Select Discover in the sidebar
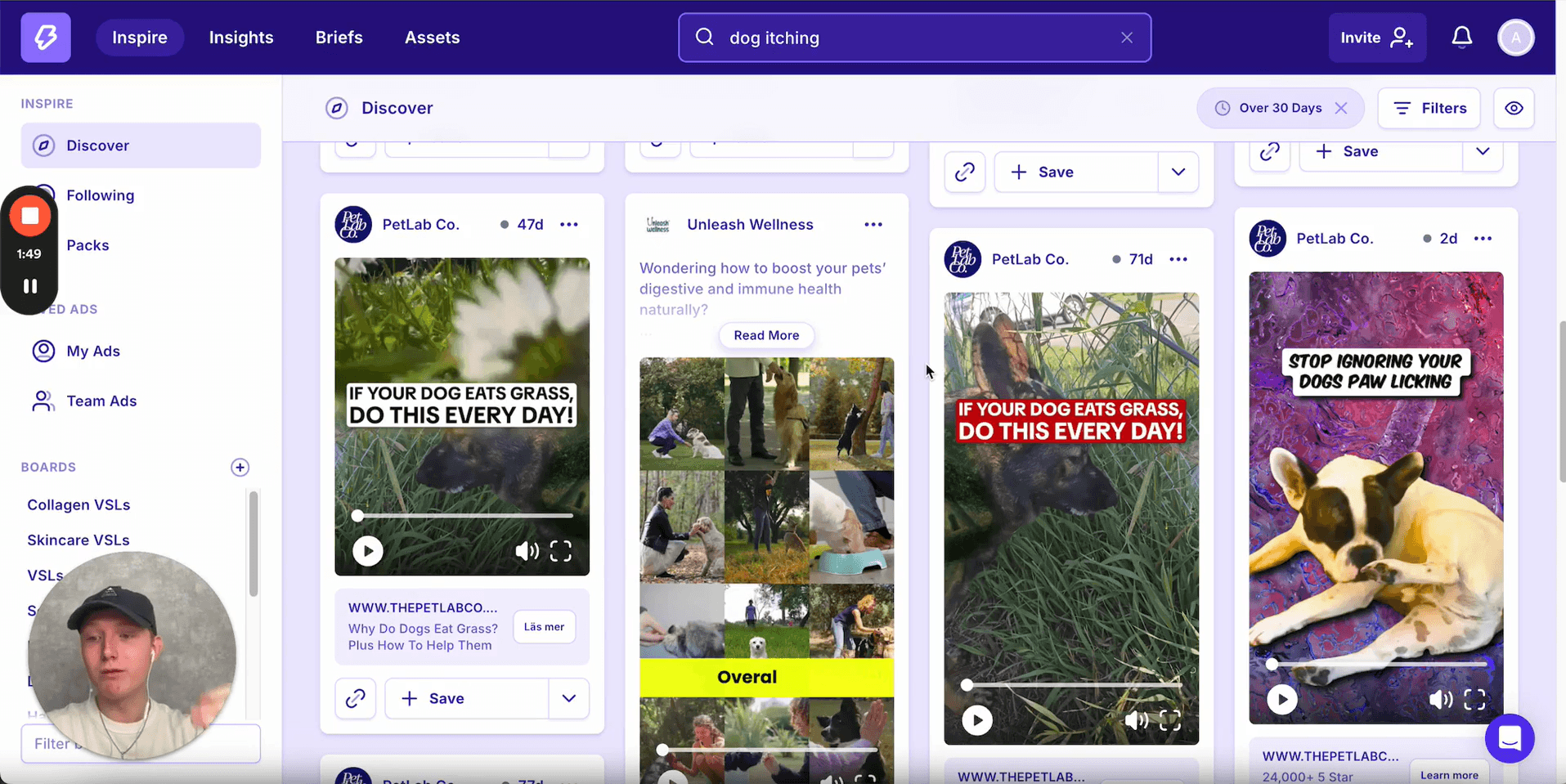This screenshot has height=784, width=1566. [x=141, y=146]
